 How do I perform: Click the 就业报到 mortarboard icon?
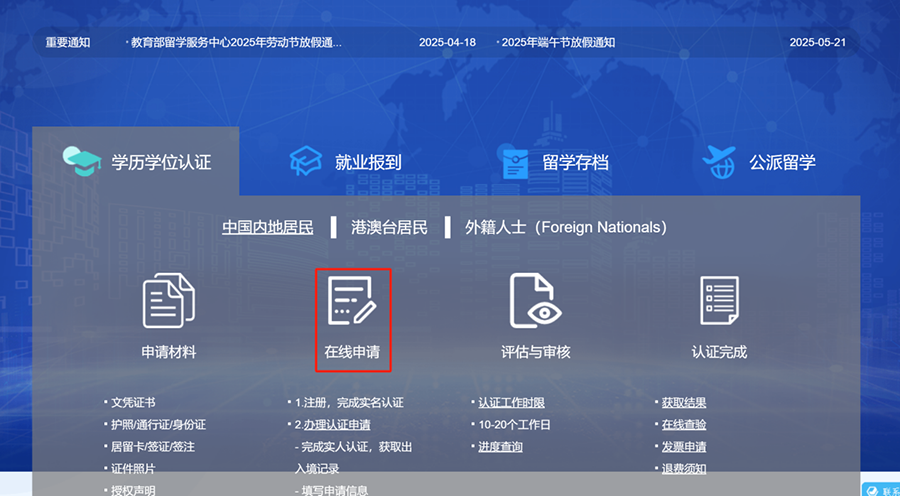coord(306,161)
